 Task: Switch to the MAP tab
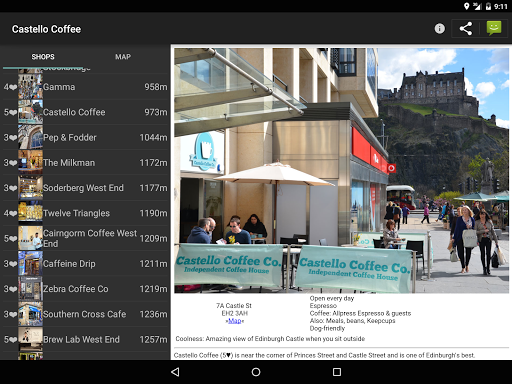(x=123, y=57)
